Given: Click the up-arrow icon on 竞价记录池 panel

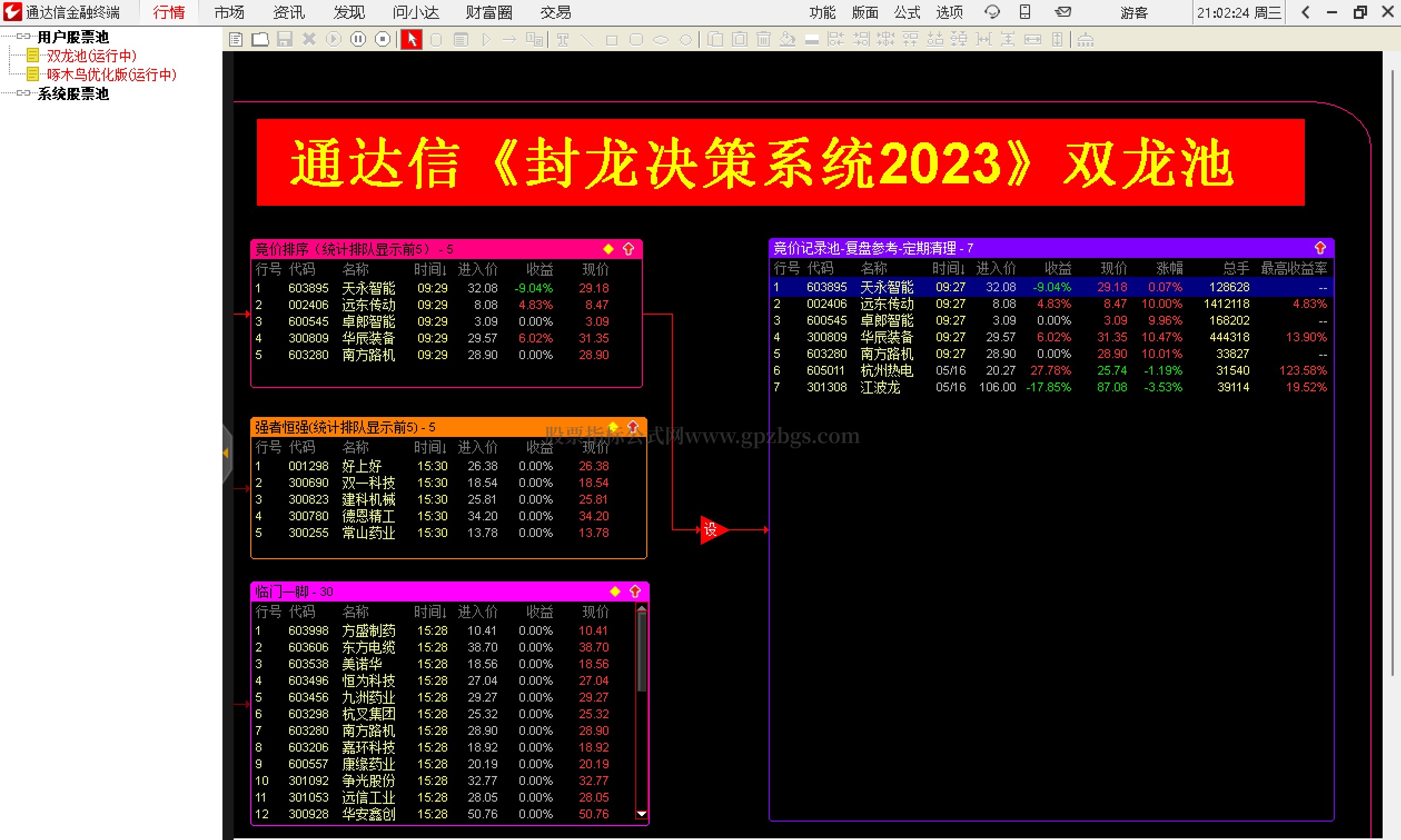Looking at the screenshot, I should click(x=1320, y=248).
